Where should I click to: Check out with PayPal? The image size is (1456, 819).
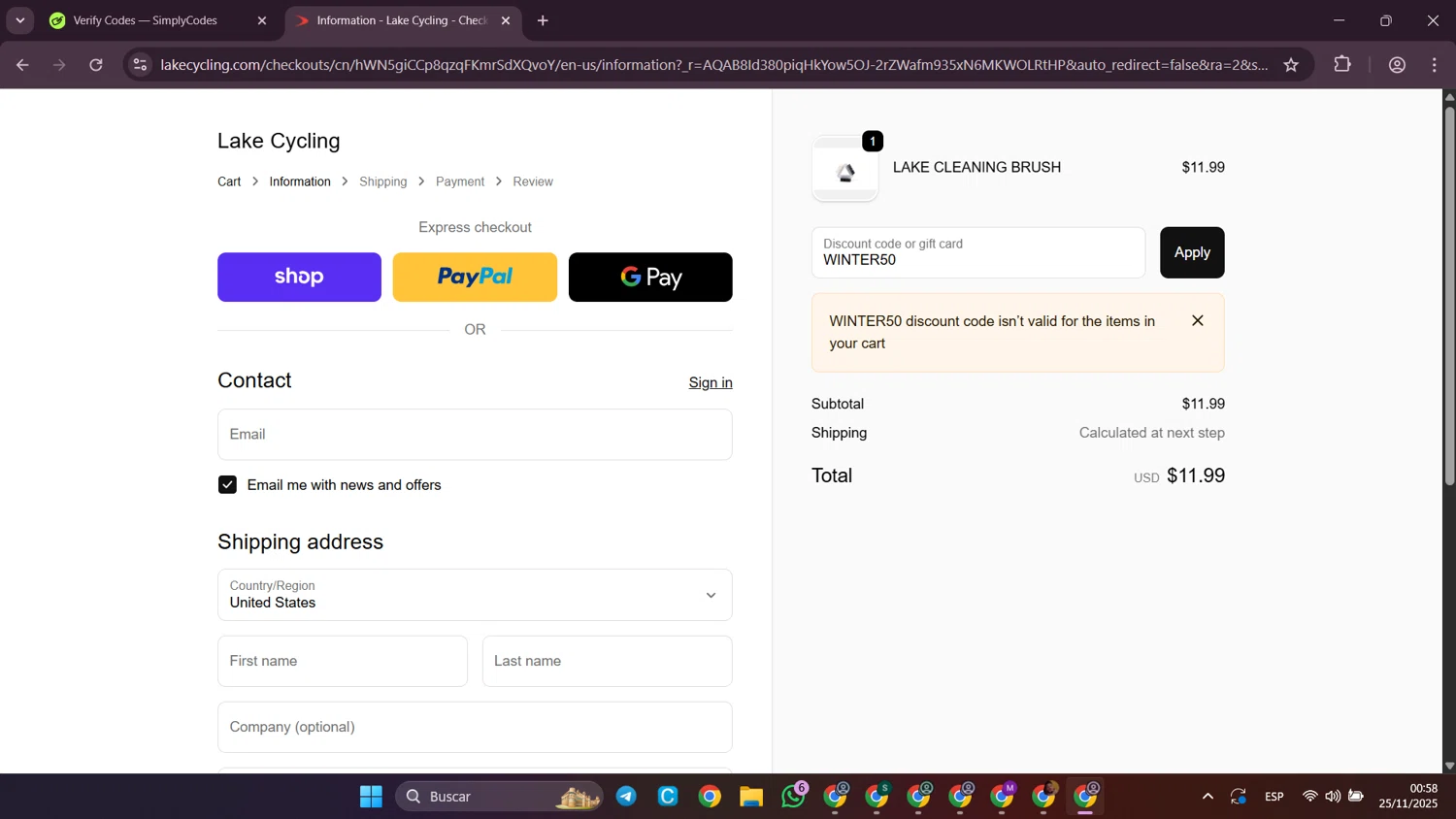tap(475, 278)
